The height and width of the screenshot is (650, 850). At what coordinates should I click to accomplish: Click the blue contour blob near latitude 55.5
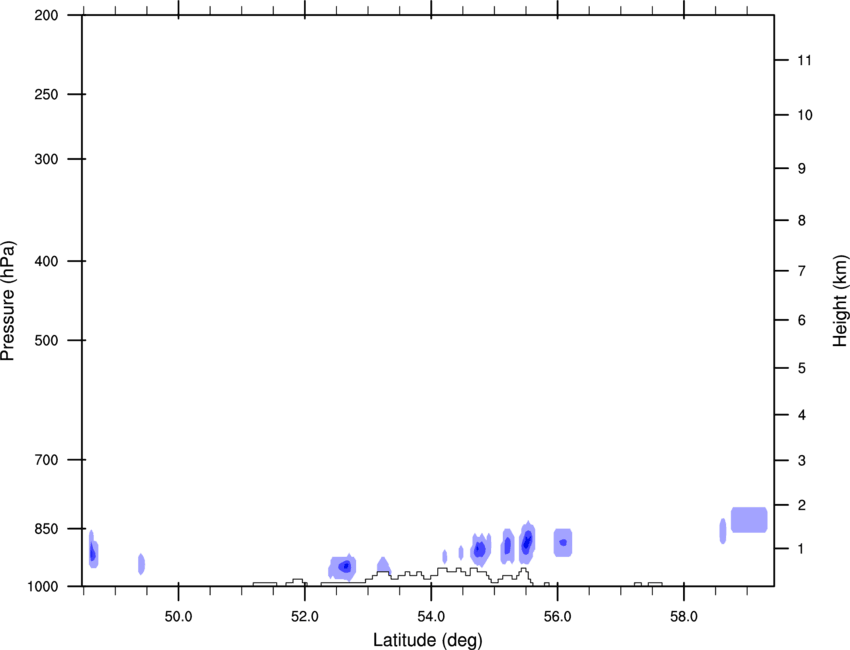tap(527, 542)
